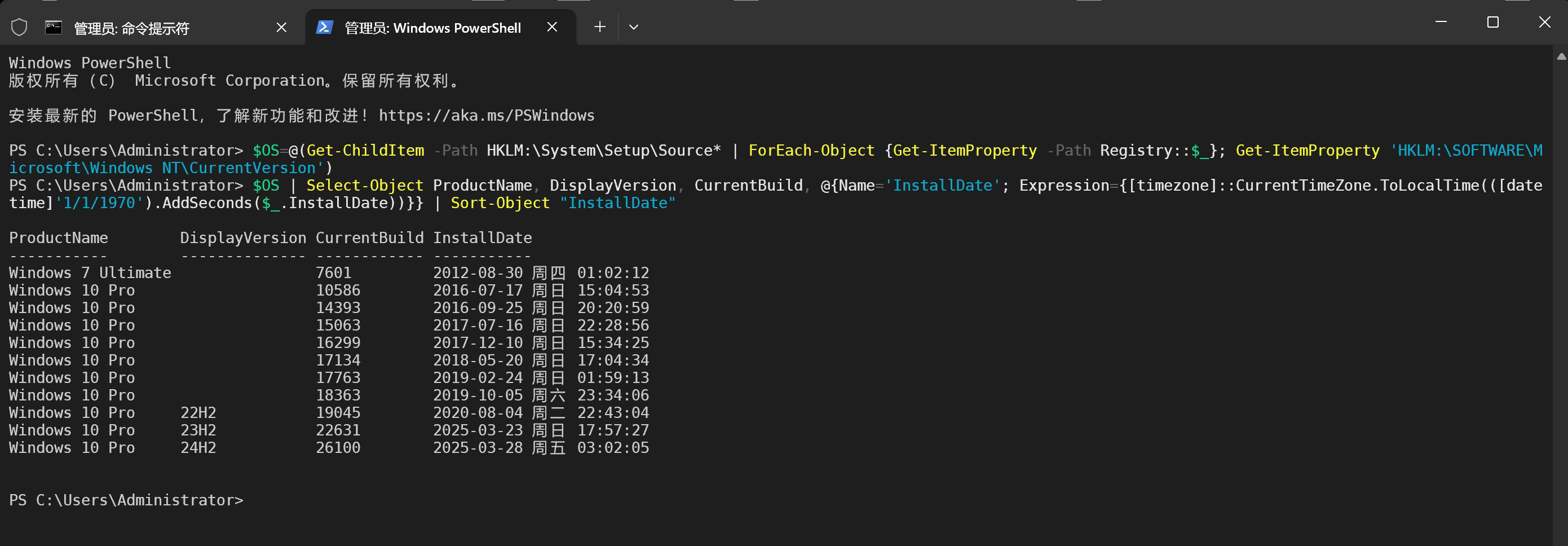This screenshot has width=1568, height=546.
Task: Click build number 14393
Action: (x=338, y=308)
